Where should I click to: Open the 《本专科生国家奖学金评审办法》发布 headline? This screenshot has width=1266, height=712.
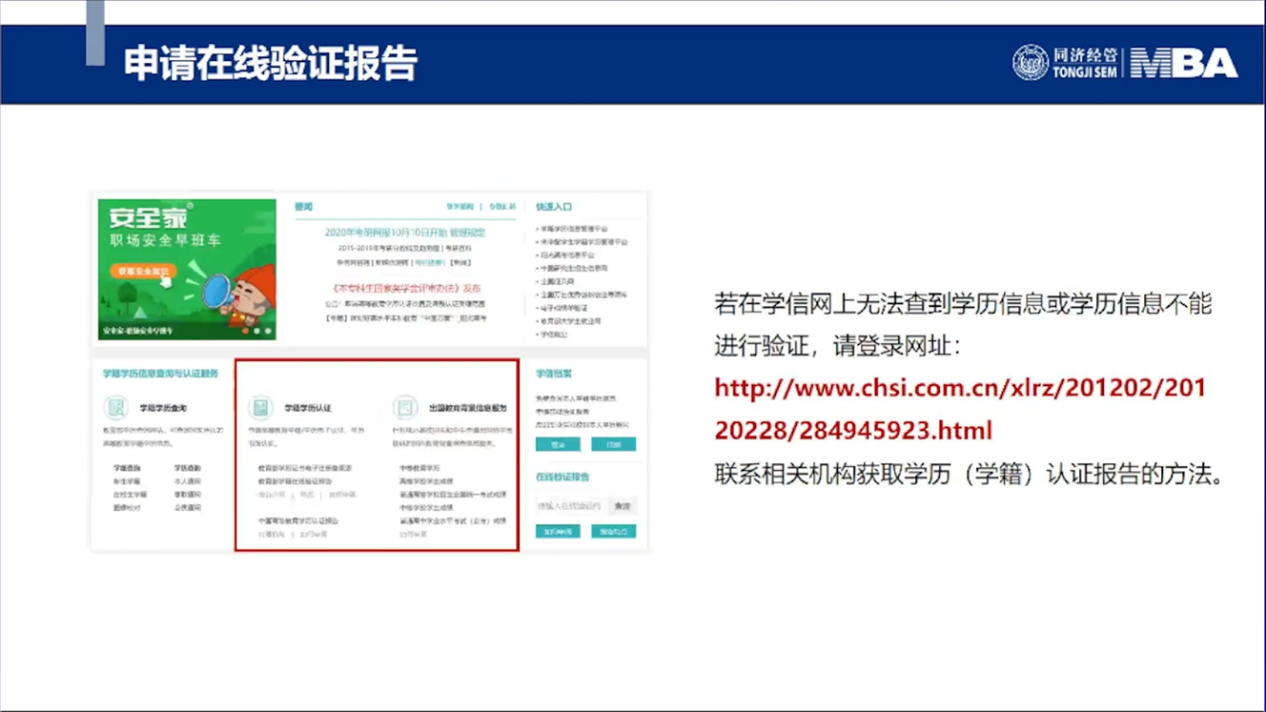[x=405, y=288]
